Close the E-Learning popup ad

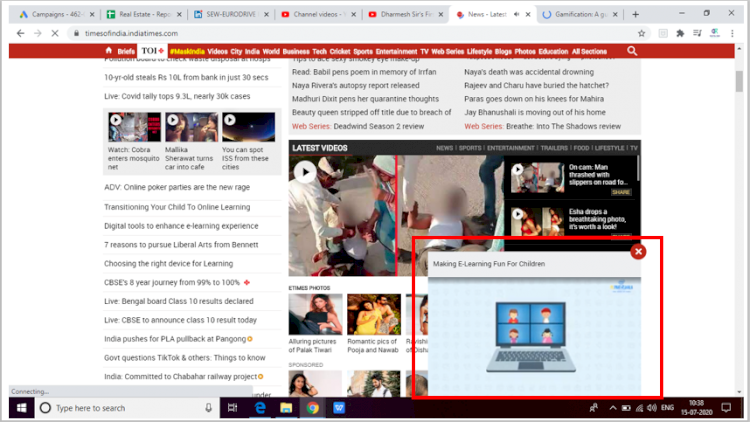point(639,251)
